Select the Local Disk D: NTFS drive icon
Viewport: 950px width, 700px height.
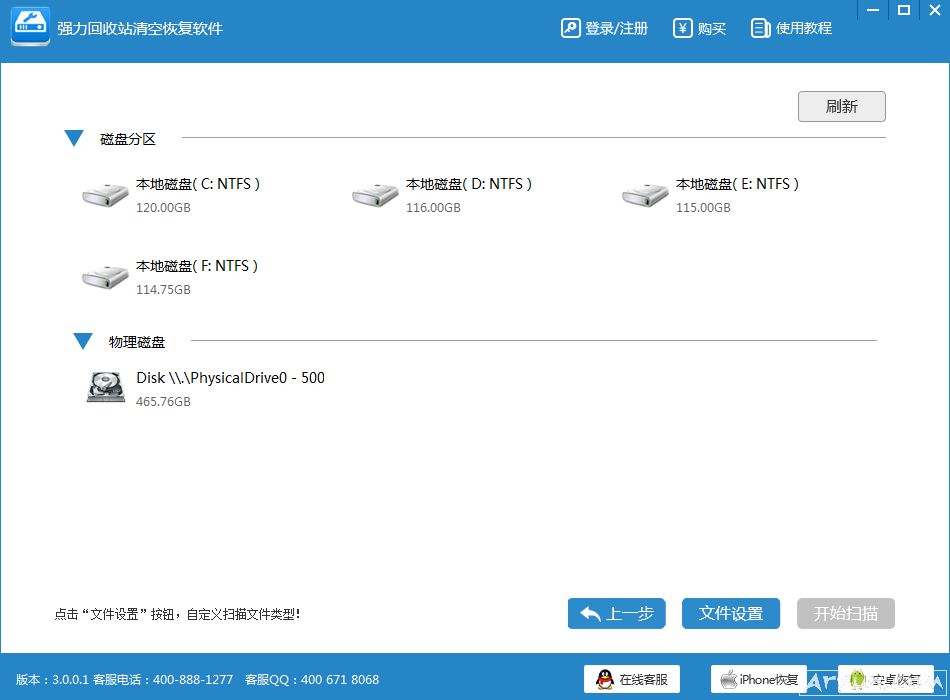(x=374, y=195)
